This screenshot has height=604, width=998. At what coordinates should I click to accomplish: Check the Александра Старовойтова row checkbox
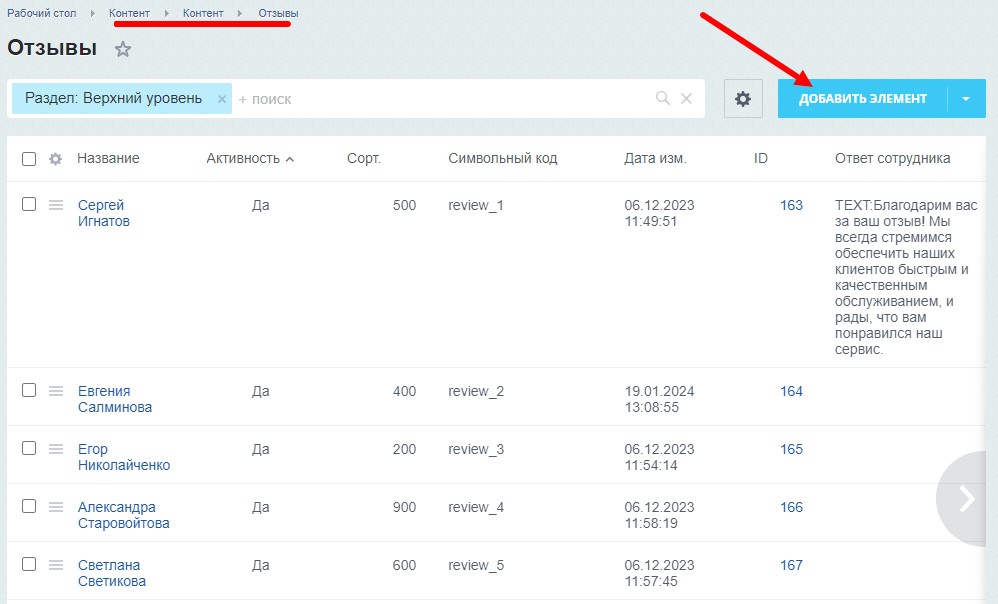[x=29, y=506]
